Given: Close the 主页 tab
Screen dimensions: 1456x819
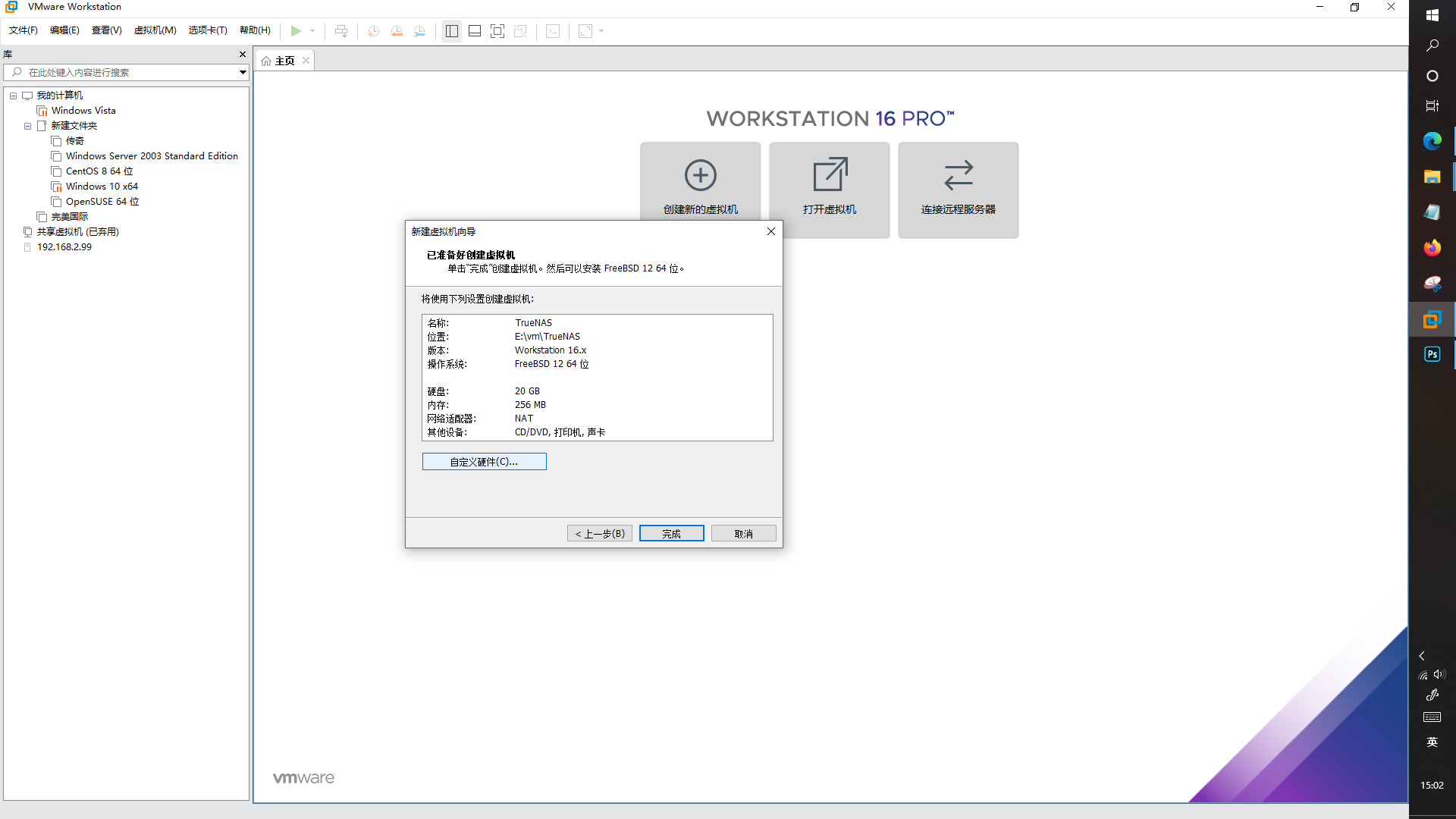Looking at the screenshot, I should pos(306,61).
